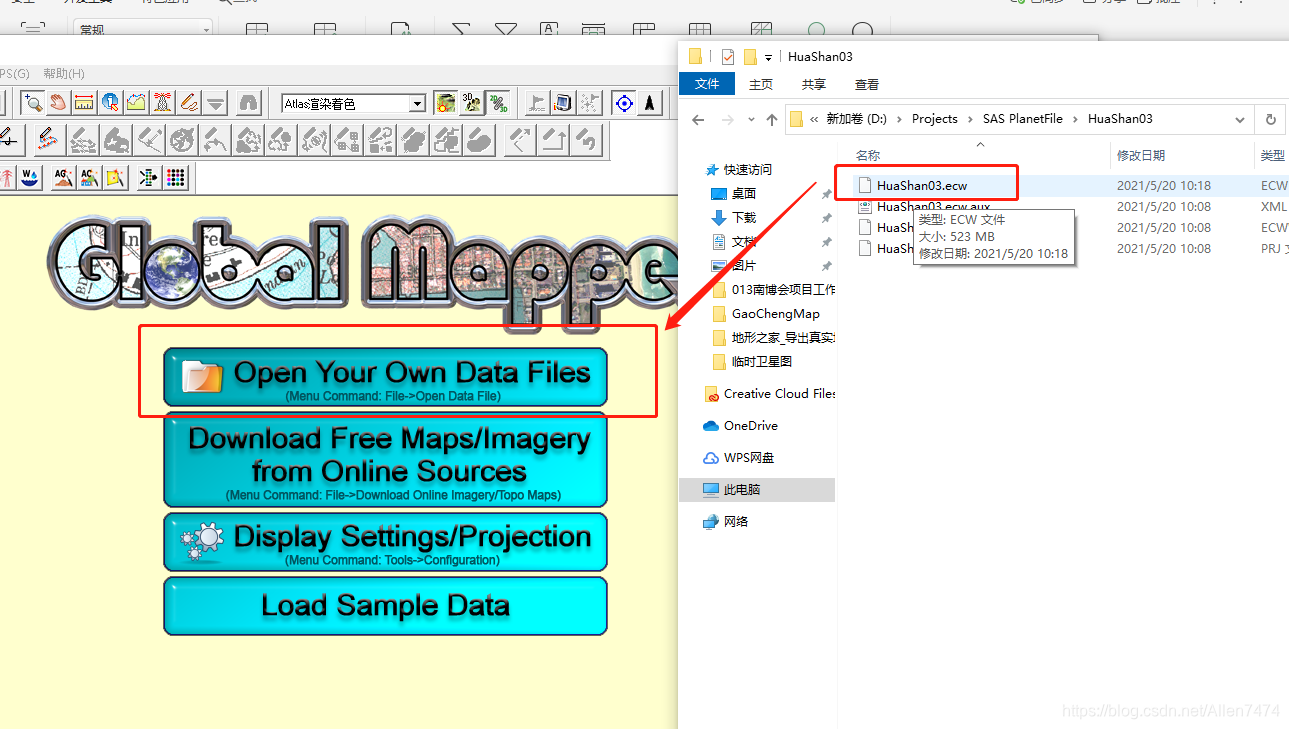This screenshot has height=729, width=1289.
Task: Click the black north arrow icon
Action: pyautogui.click(x=650, y=103)
